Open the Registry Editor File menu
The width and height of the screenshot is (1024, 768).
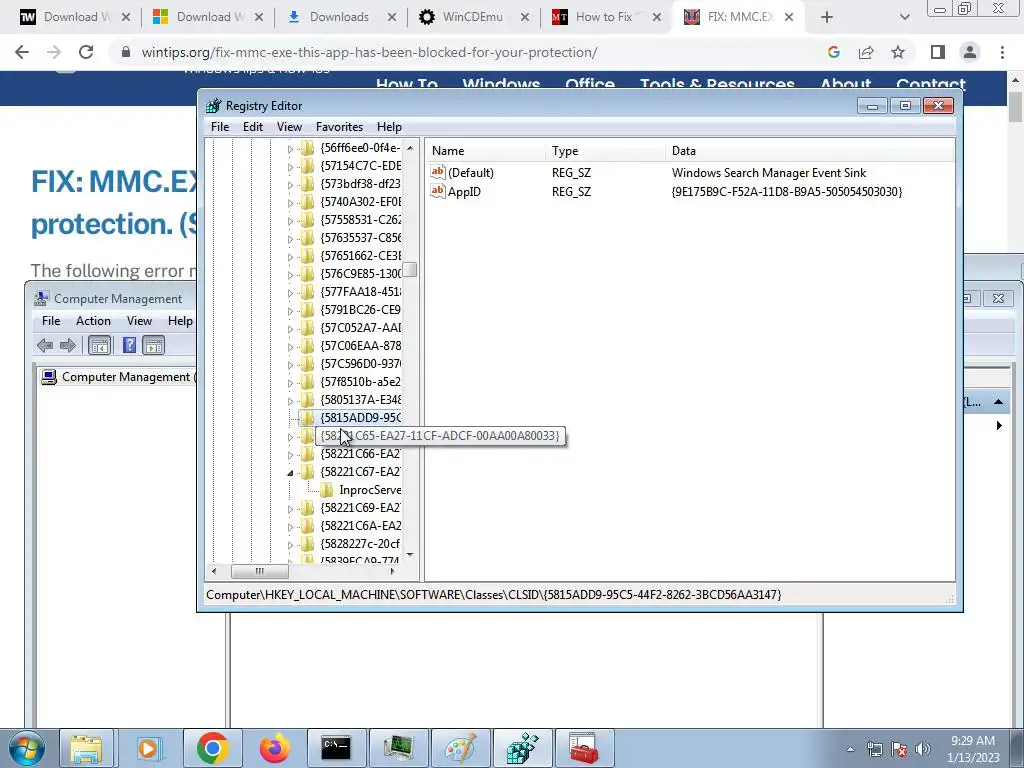219,127
